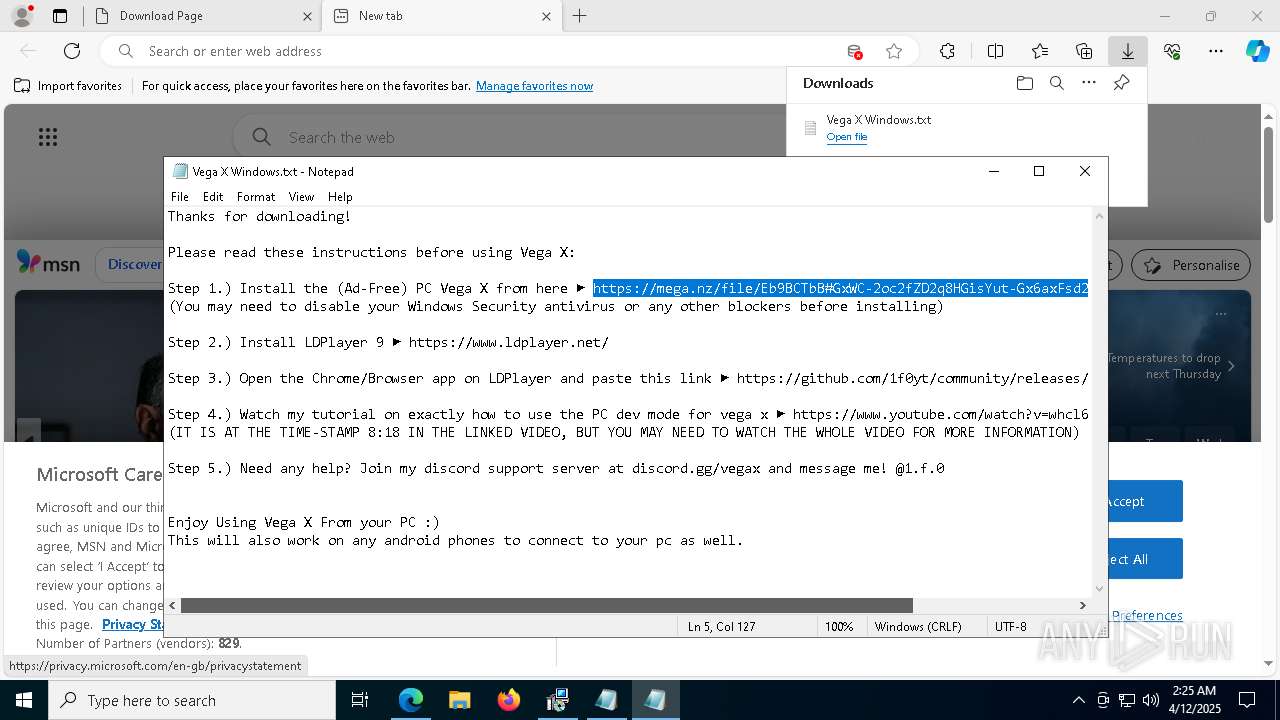
Task: Open Settings and more menu
Action: (1216, 51)
